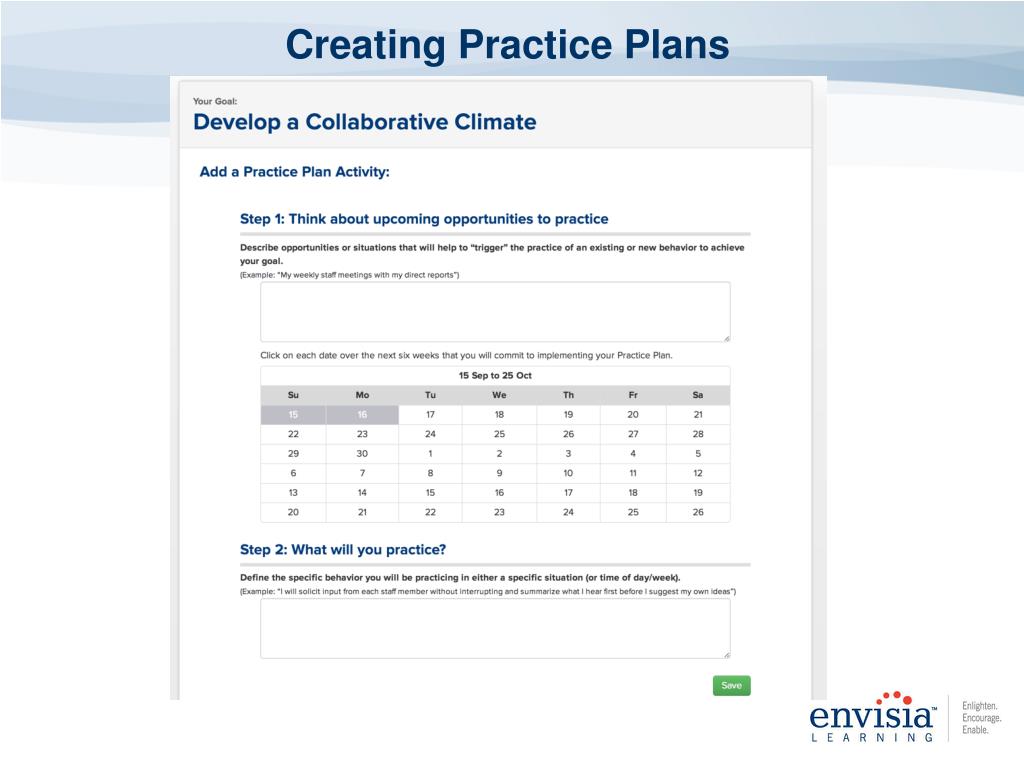
Task: Click the Step 1 opportunities text area
Action: coord(495,312)
